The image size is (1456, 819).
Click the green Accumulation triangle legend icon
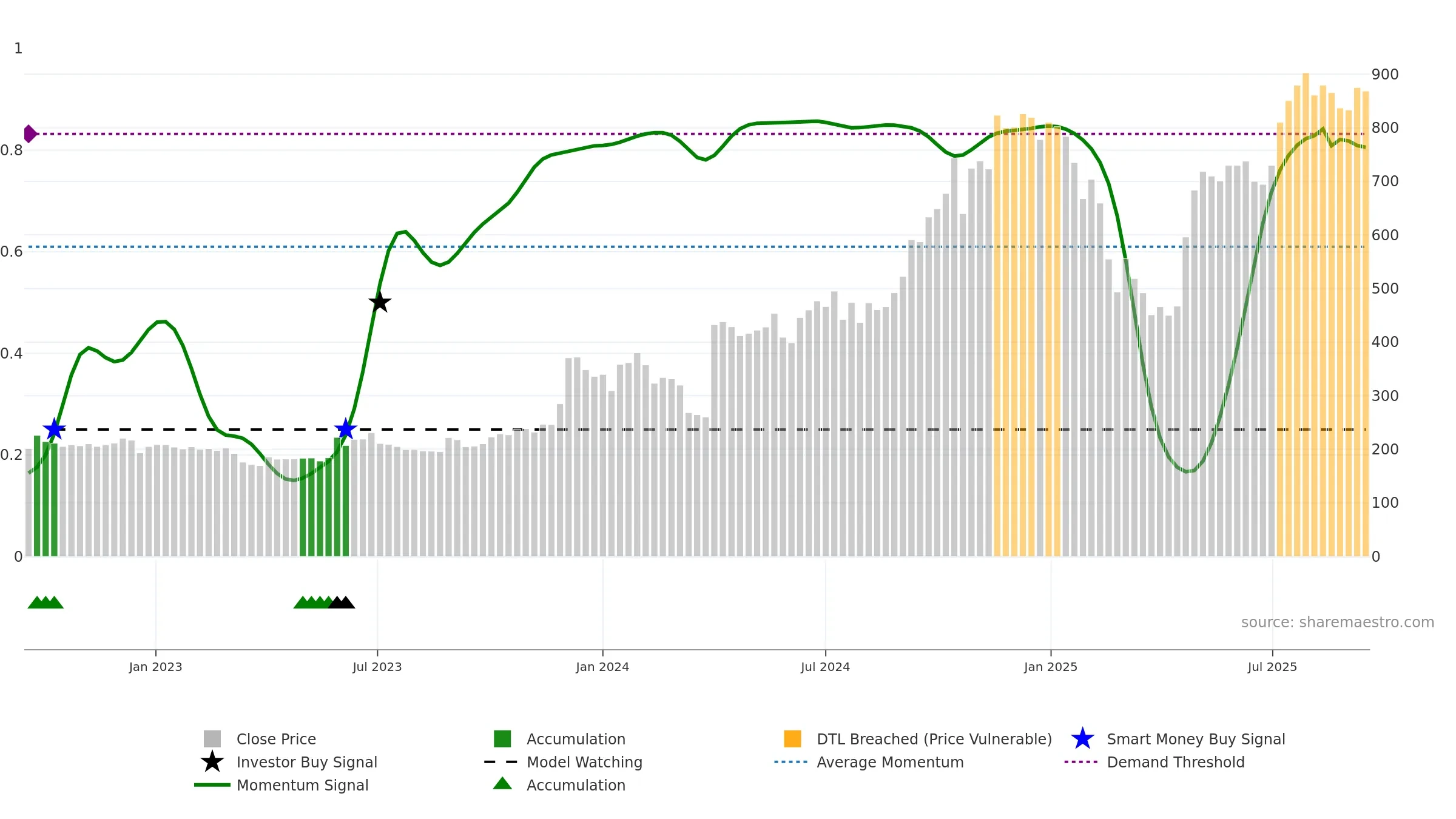pyautogui.click(x=502, y=784)
